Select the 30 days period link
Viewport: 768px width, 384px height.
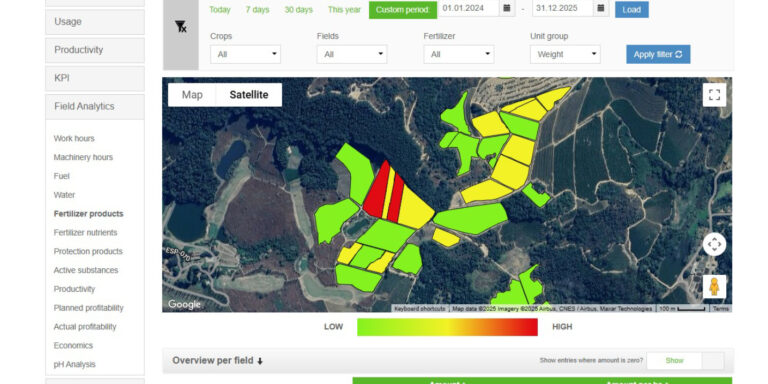[298, 10]
